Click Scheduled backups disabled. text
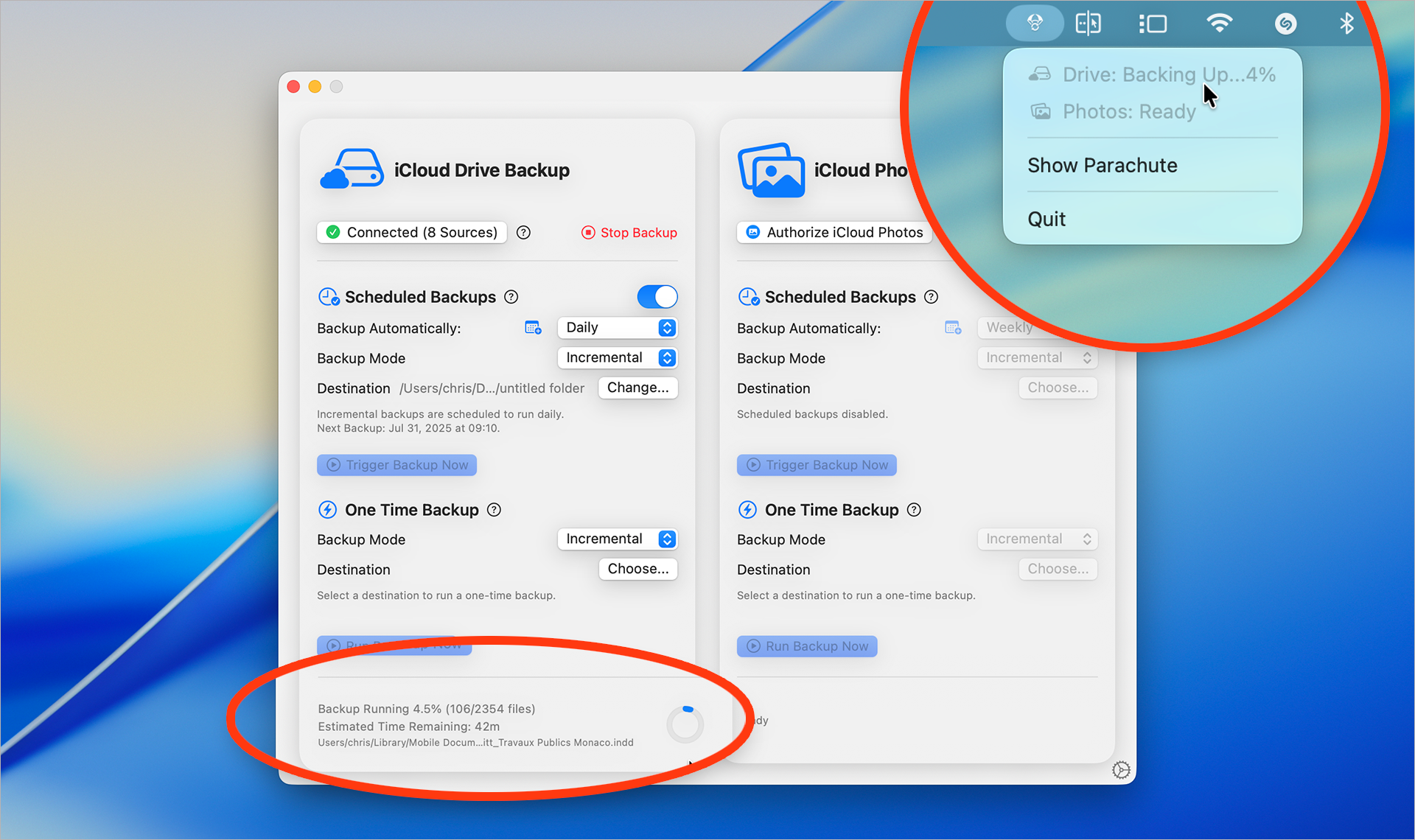 (813, 414)
